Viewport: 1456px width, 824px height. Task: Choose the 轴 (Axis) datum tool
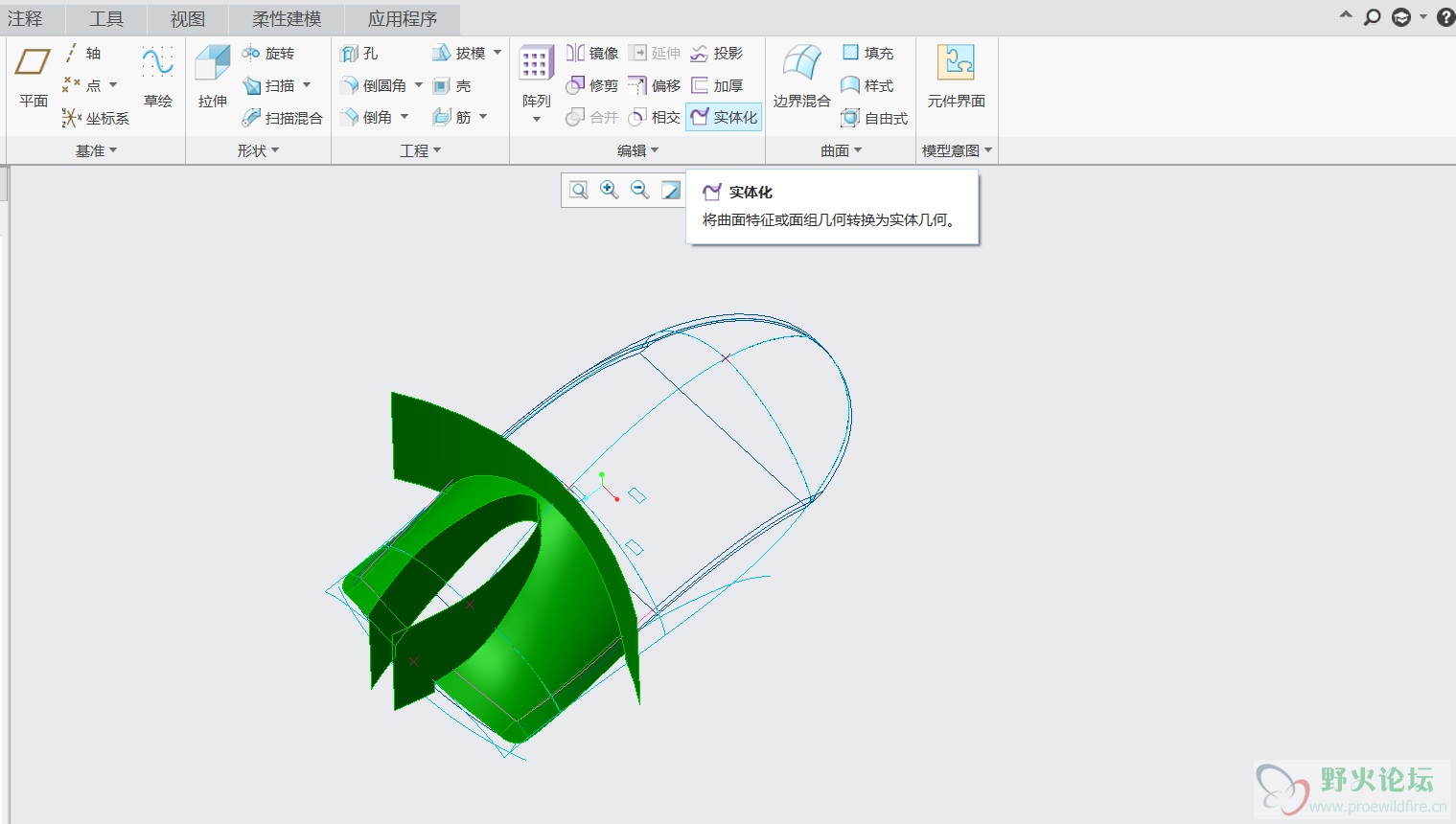click(x=82, y=54)
